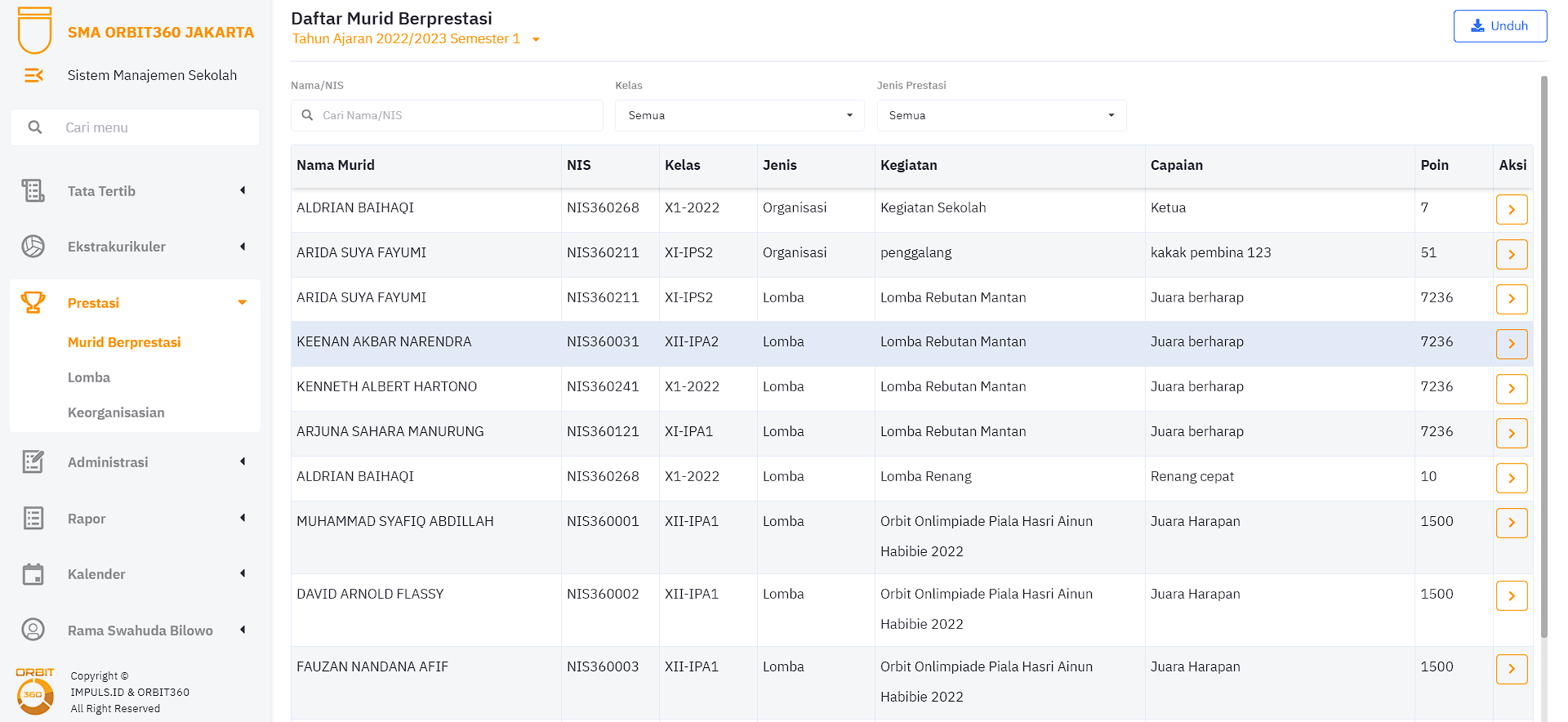View details for Aldrian Baihaqi Organisasi row
Viewport: 1568px width, 722px height.
(x=1511, y=210)
